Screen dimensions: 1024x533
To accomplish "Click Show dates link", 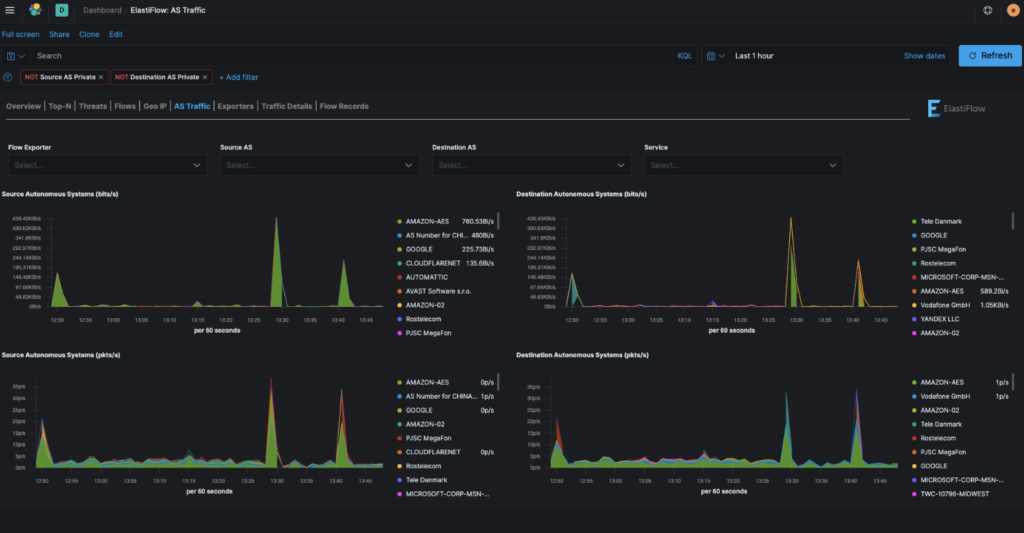I will 924,56.
